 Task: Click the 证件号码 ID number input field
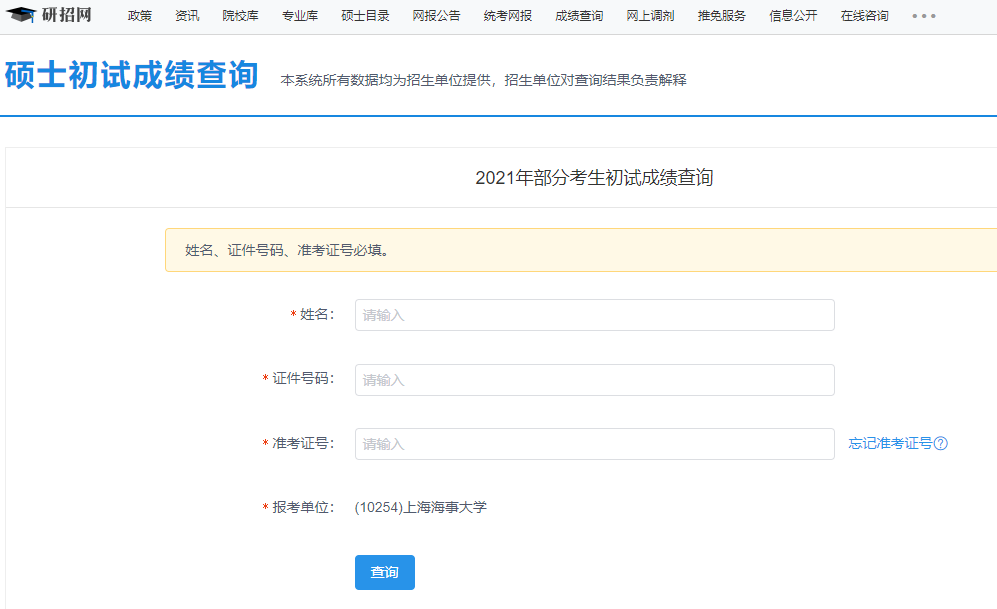coord(594,379)
